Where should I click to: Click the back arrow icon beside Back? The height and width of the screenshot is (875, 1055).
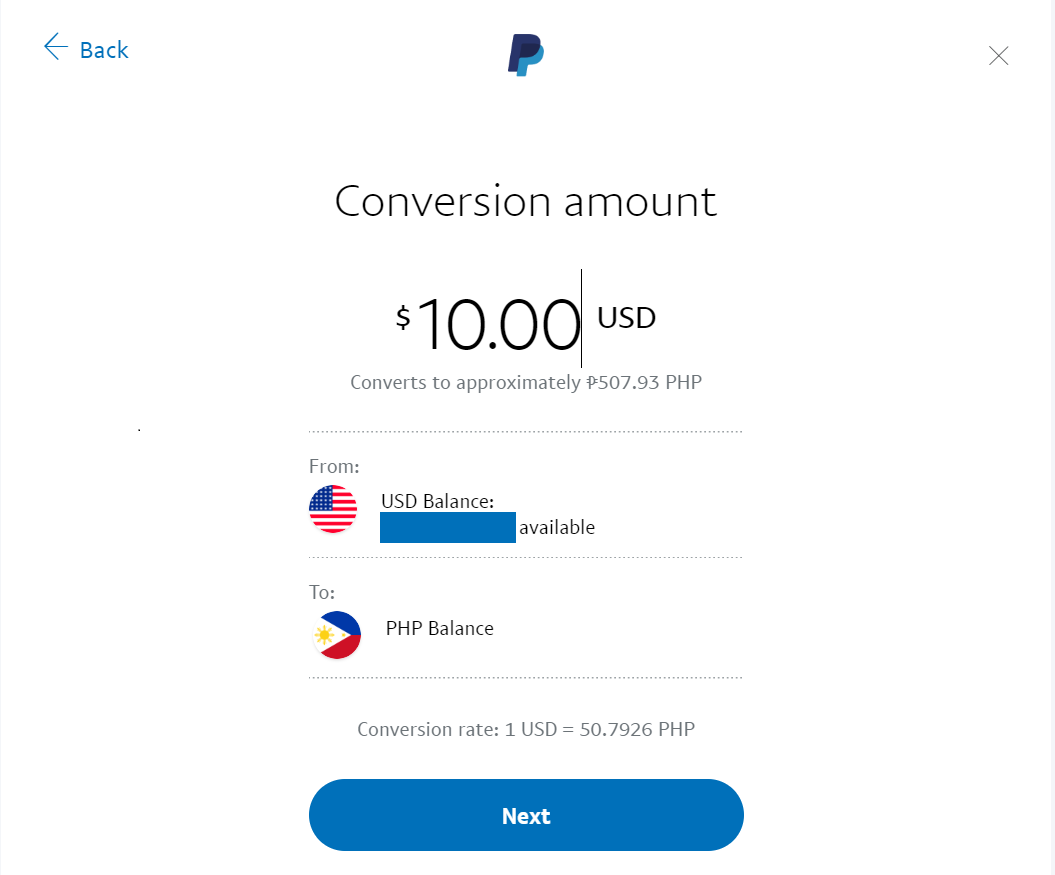click(55, 47)
